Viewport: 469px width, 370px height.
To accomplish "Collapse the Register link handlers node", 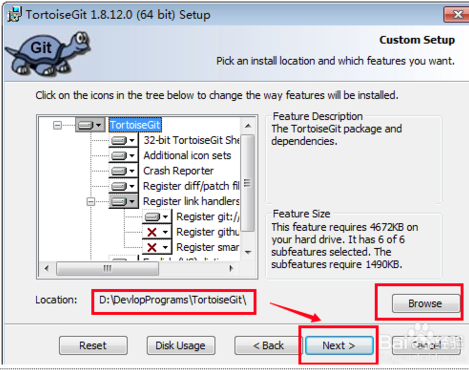I will [x=91, y=202].
